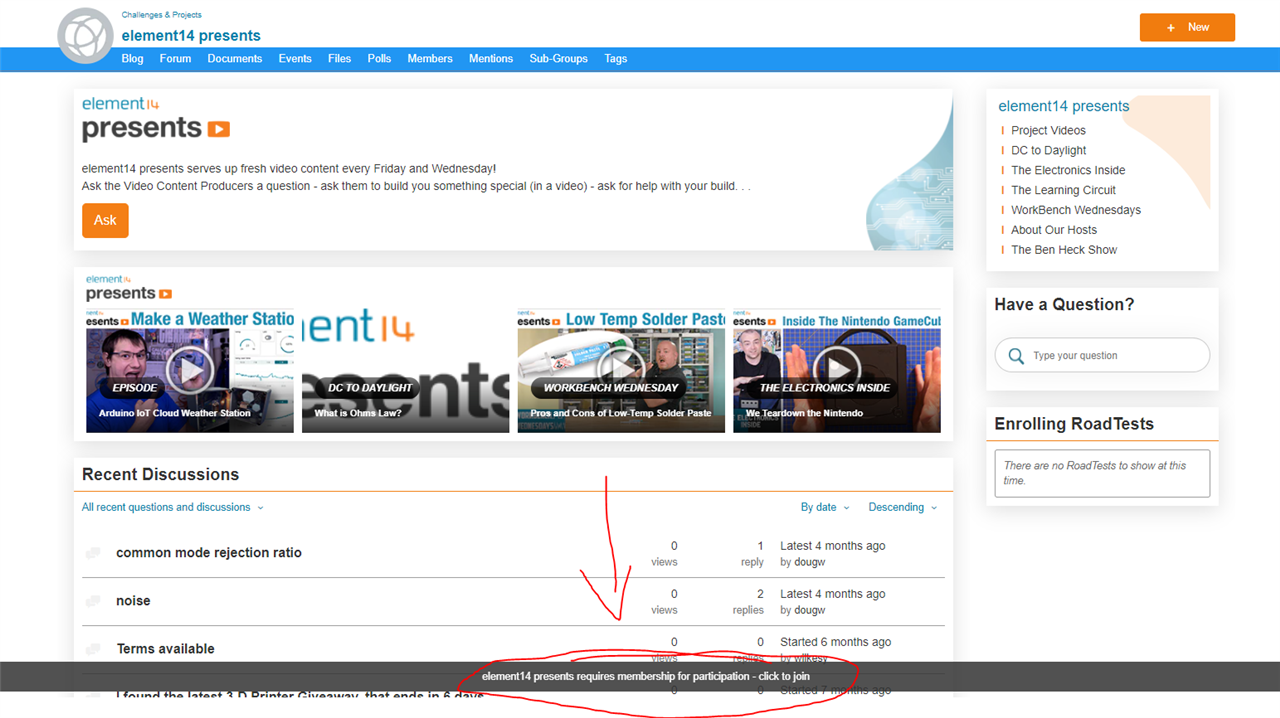Open the All recent questions and discussions filter
Screen dimensions: 1280x718
[173, 507]
